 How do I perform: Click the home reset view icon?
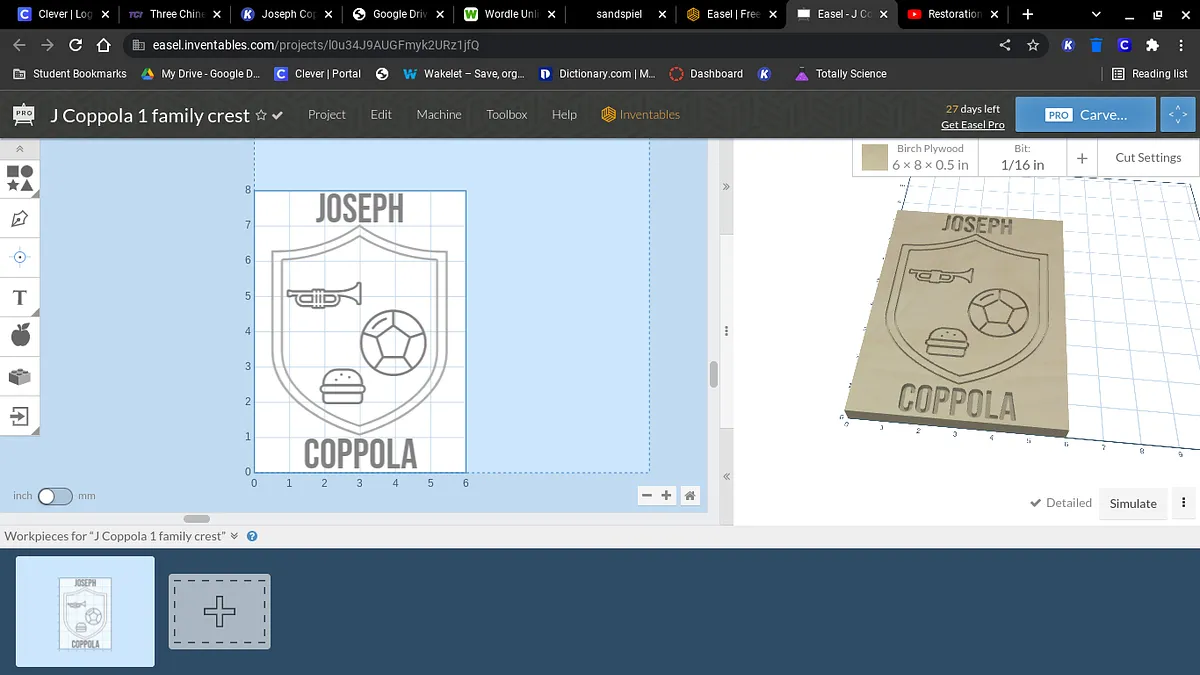[689, 495]
